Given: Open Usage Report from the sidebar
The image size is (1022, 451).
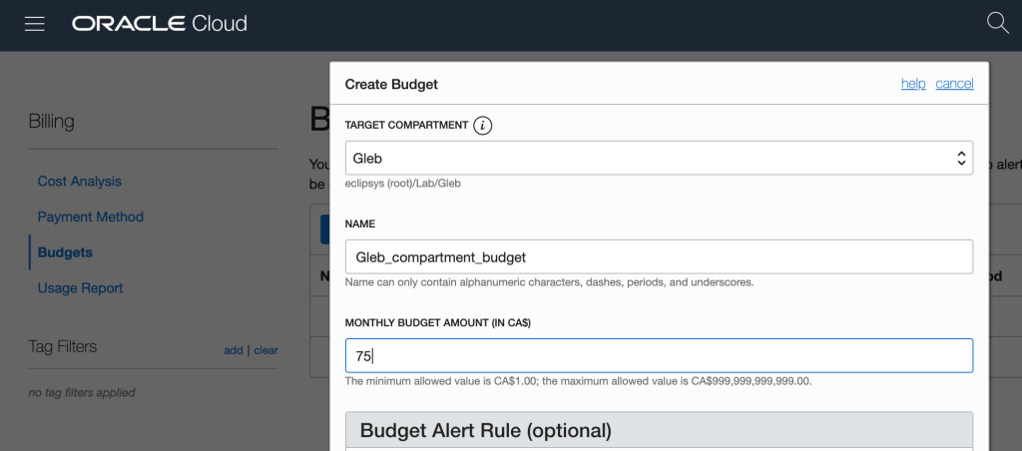Looking at the screenshot, I should pyautogui.click(x=80, y=288).
